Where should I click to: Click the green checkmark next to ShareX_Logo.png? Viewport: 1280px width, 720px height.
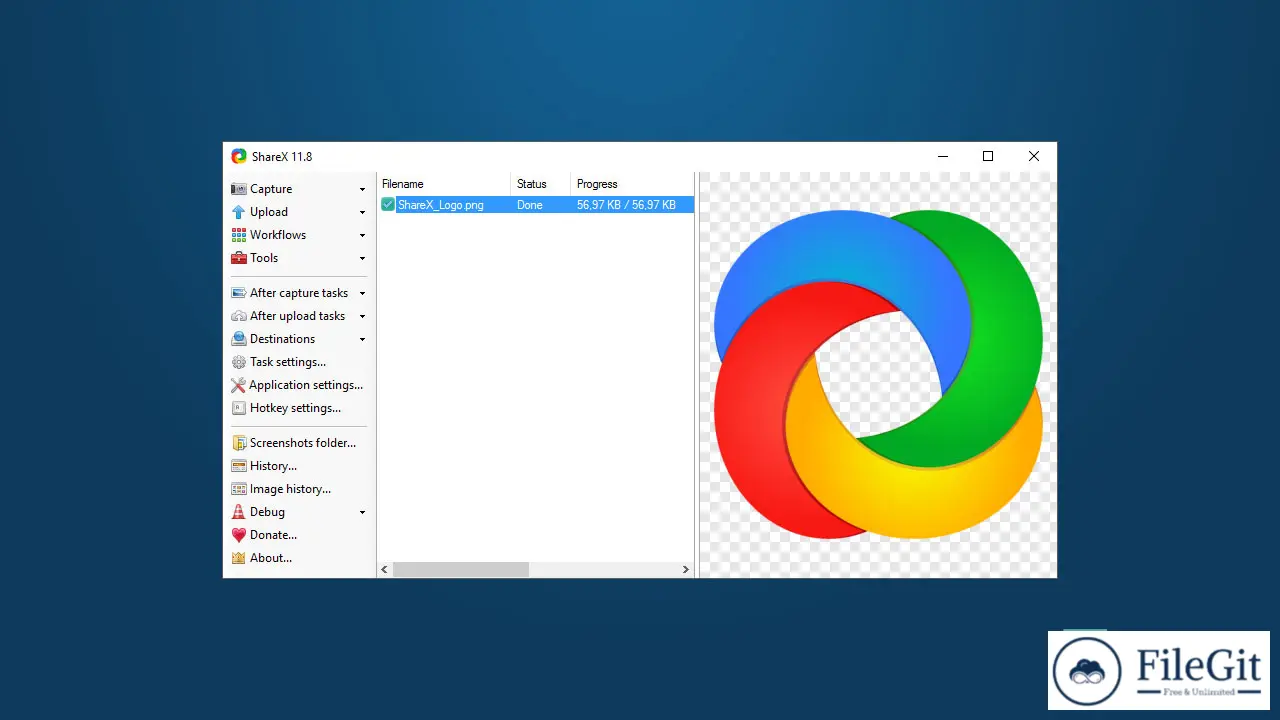388,204
